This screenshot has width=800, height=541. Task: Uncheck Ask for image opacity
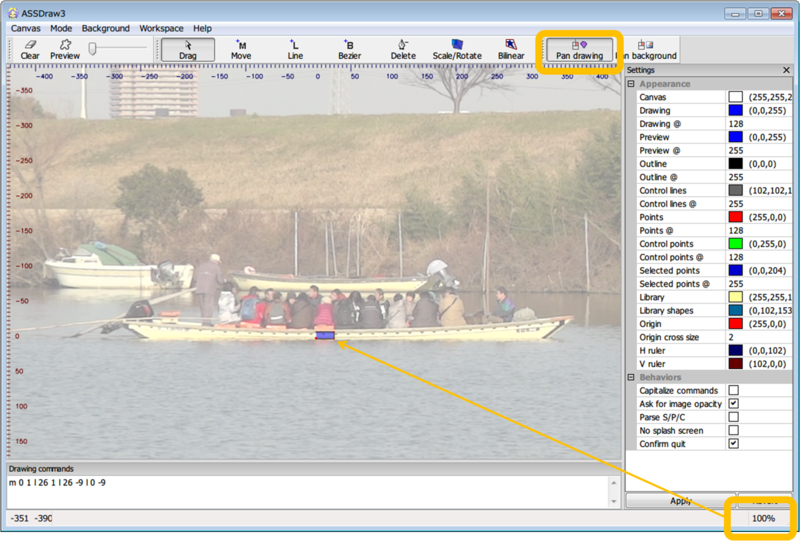(x=733, y=404)
